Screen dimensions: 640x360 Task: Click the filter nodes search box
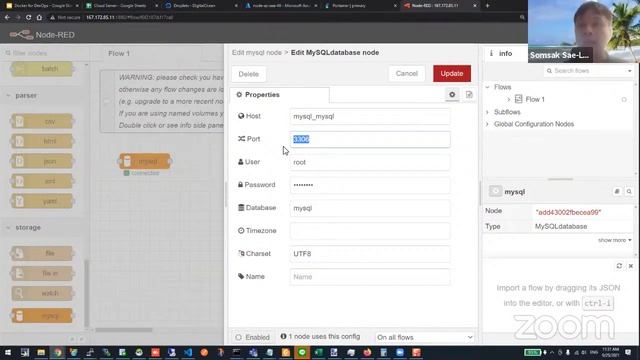pos(44,53)
